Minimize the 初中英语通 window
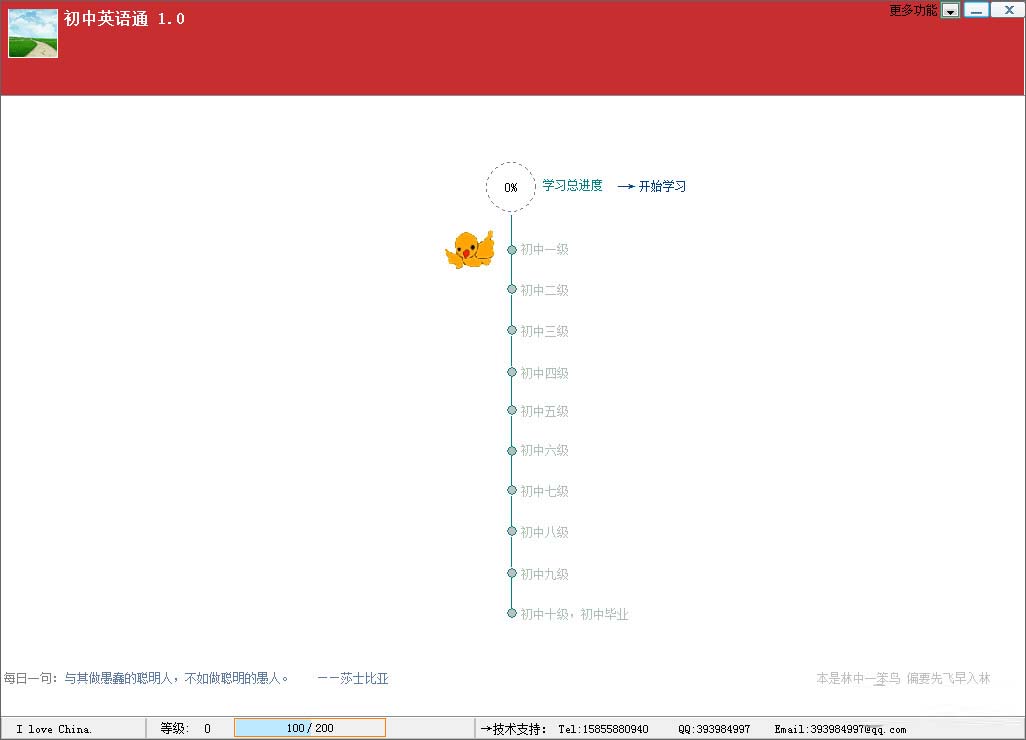The image size is (1026, 740). 976,10
